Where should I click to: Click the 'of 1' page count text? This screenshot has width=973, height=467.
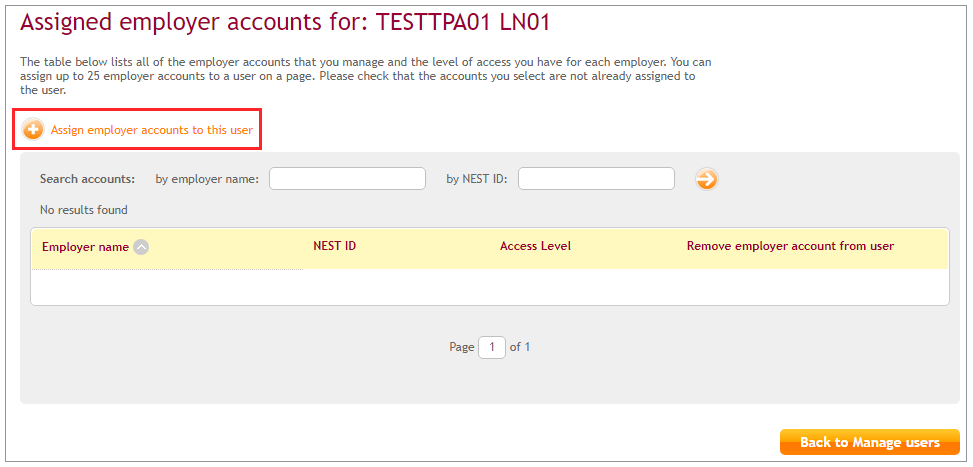click(x=520, y=347)
